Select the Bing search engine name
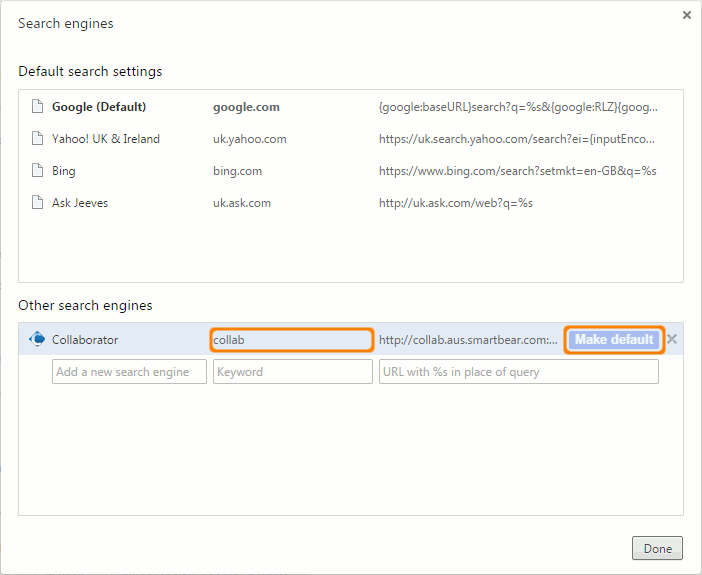702x575 pixels. (64, 171)
